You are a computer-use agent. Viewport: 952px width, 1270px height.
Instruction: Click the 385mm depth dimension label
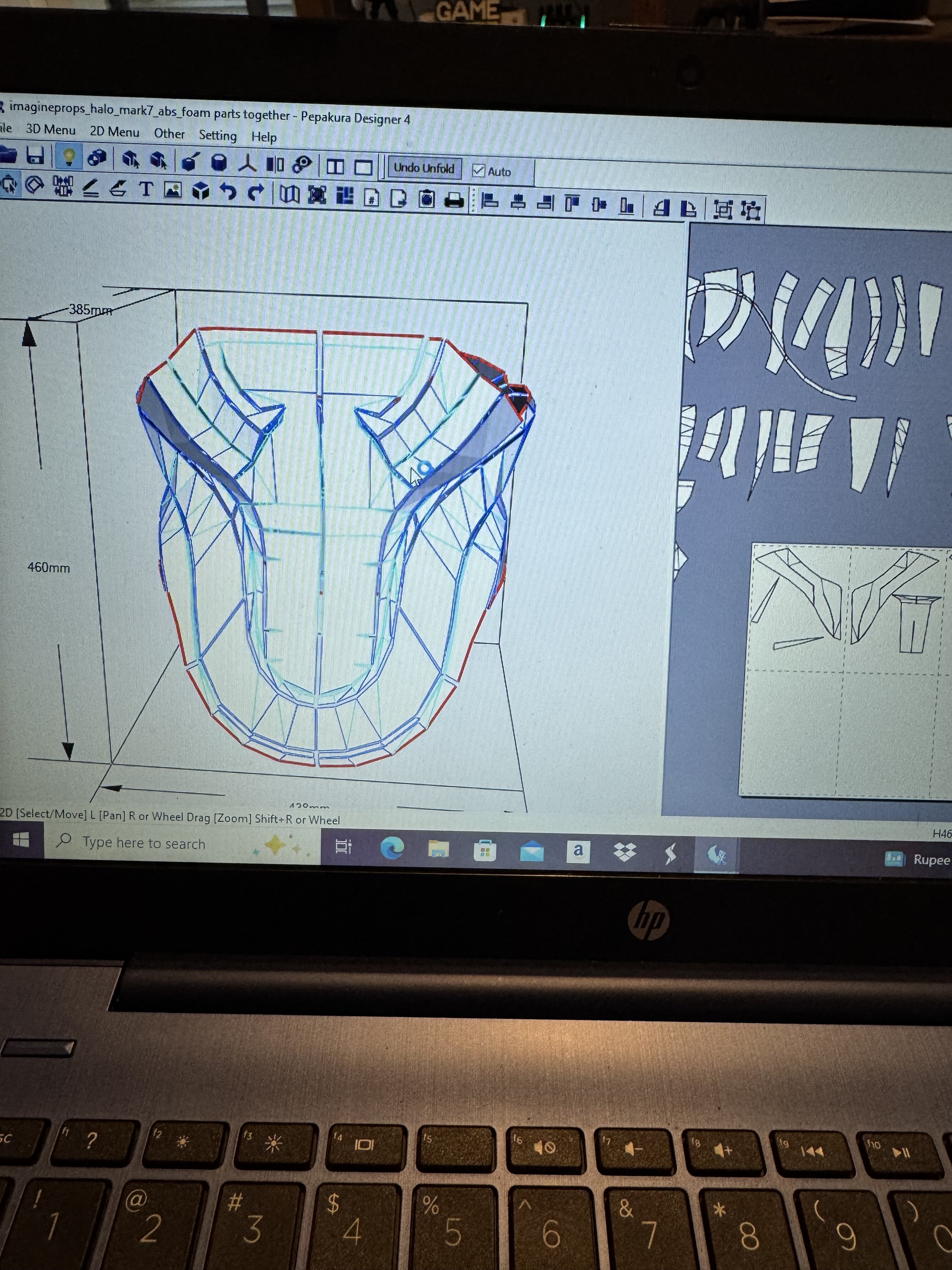point(90,310)
